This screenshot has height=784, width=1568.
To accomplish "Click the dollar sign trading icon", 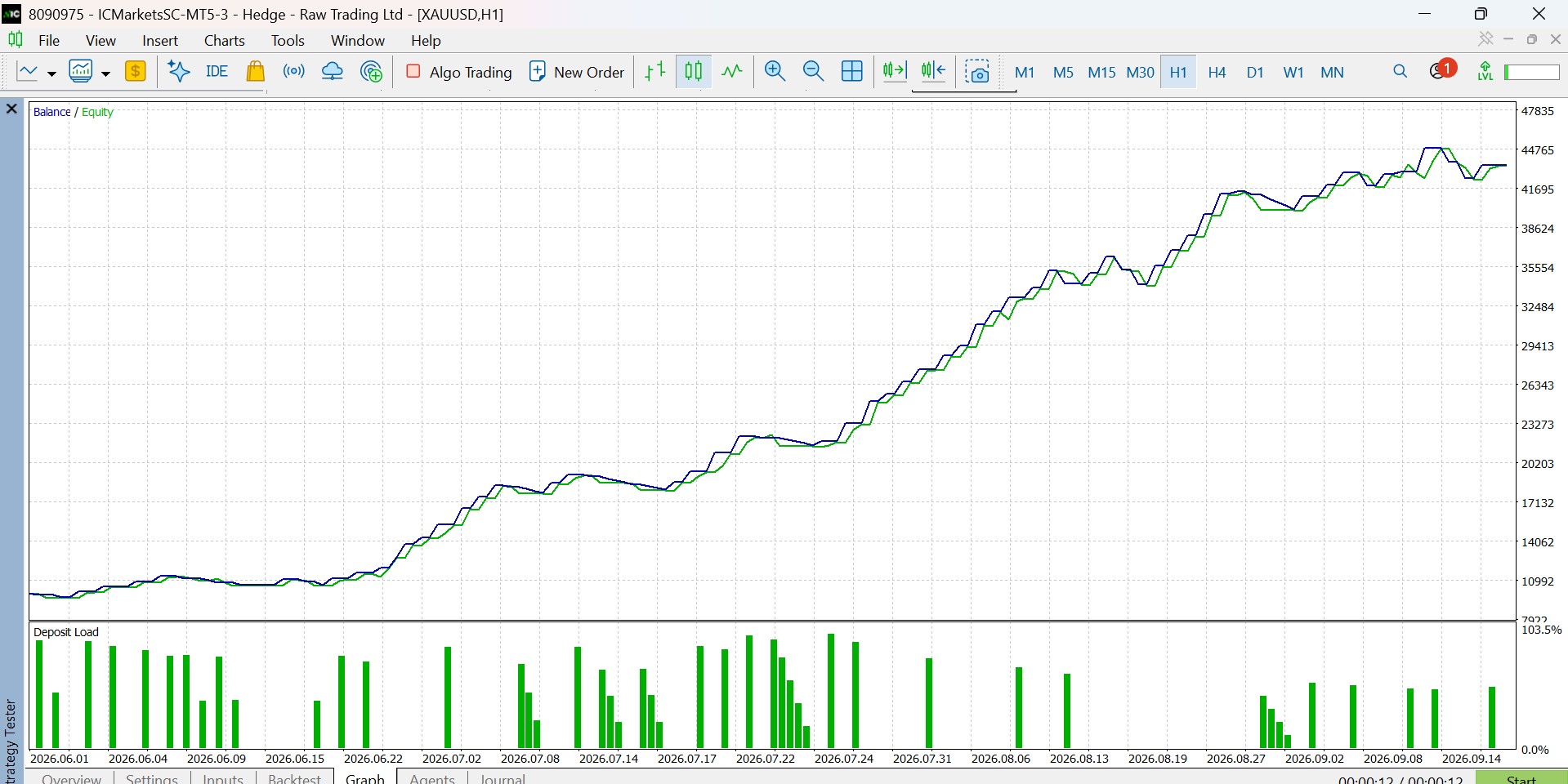I will (136, 72).
